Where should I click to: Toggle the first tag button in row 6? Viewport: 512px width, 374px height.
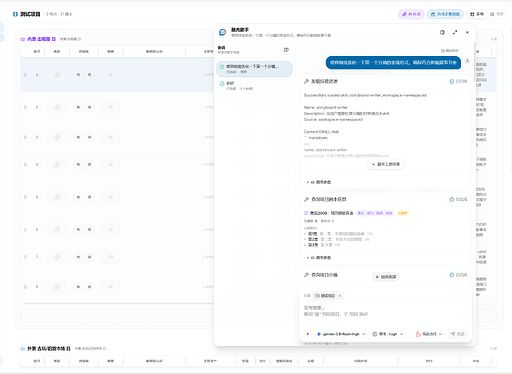pyautogui.click(x=78, y=230)
